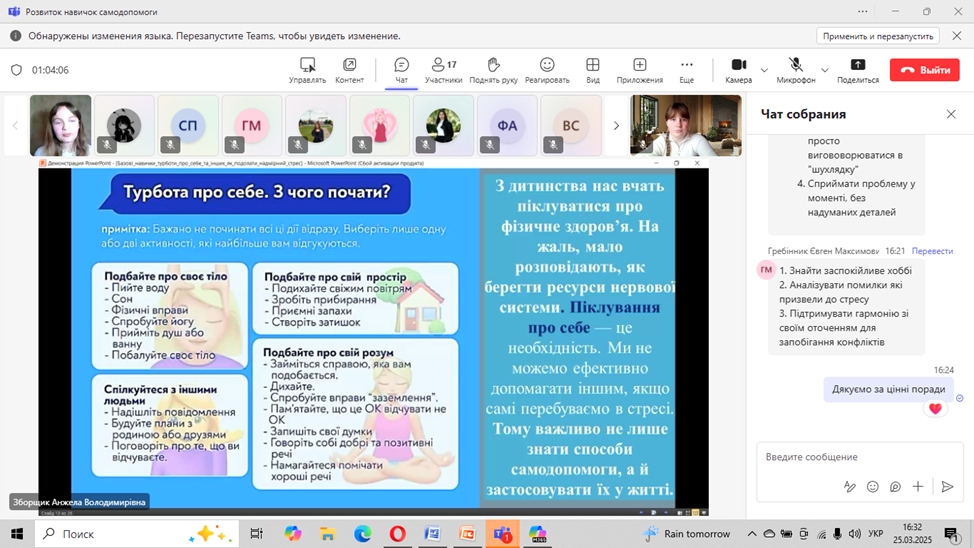Open the Content menu item
974x548 pixels.
[349, 66]
